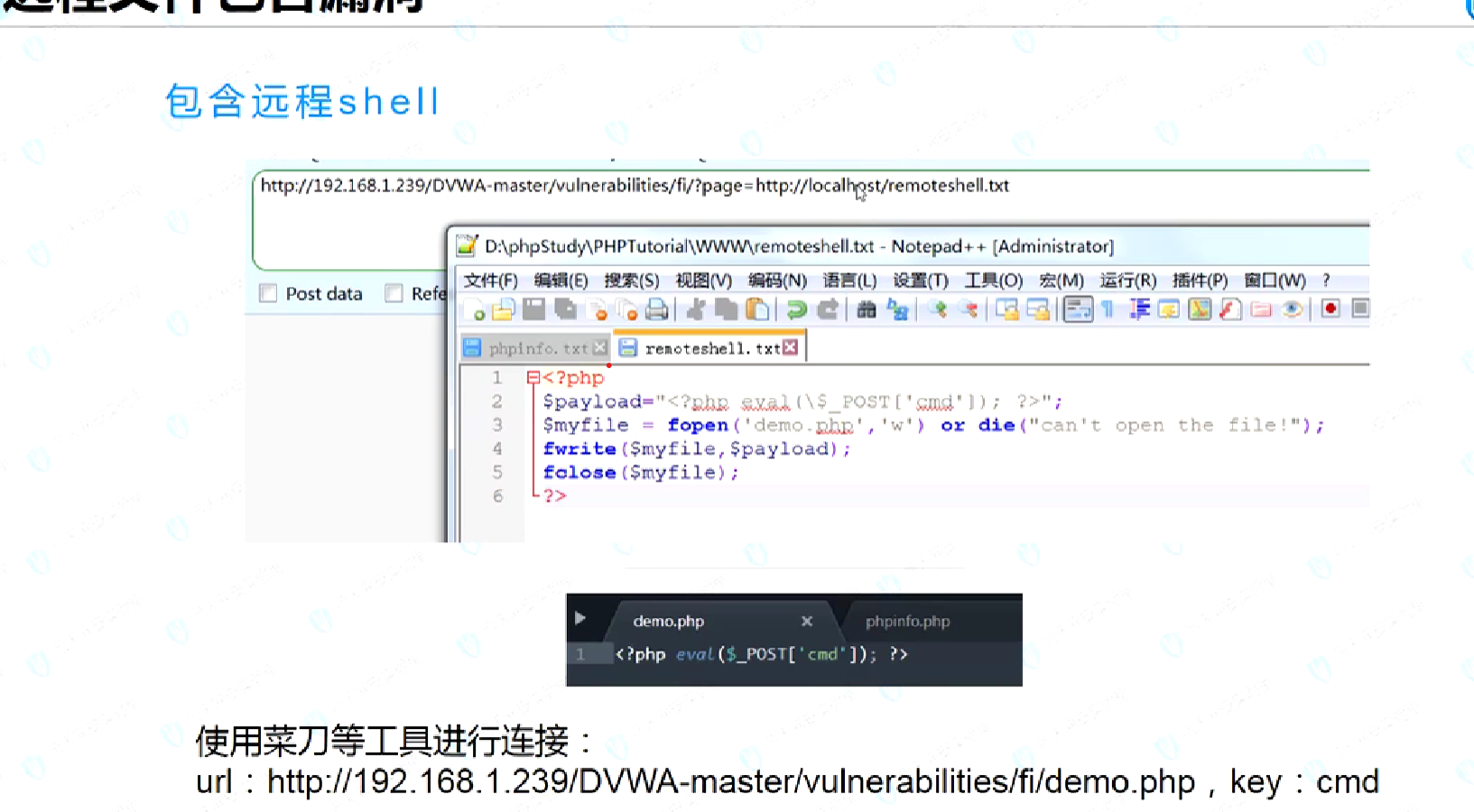Click the user-defined language icon
This screenshot has height=812, width=1474.
[x=1169, y=310]
